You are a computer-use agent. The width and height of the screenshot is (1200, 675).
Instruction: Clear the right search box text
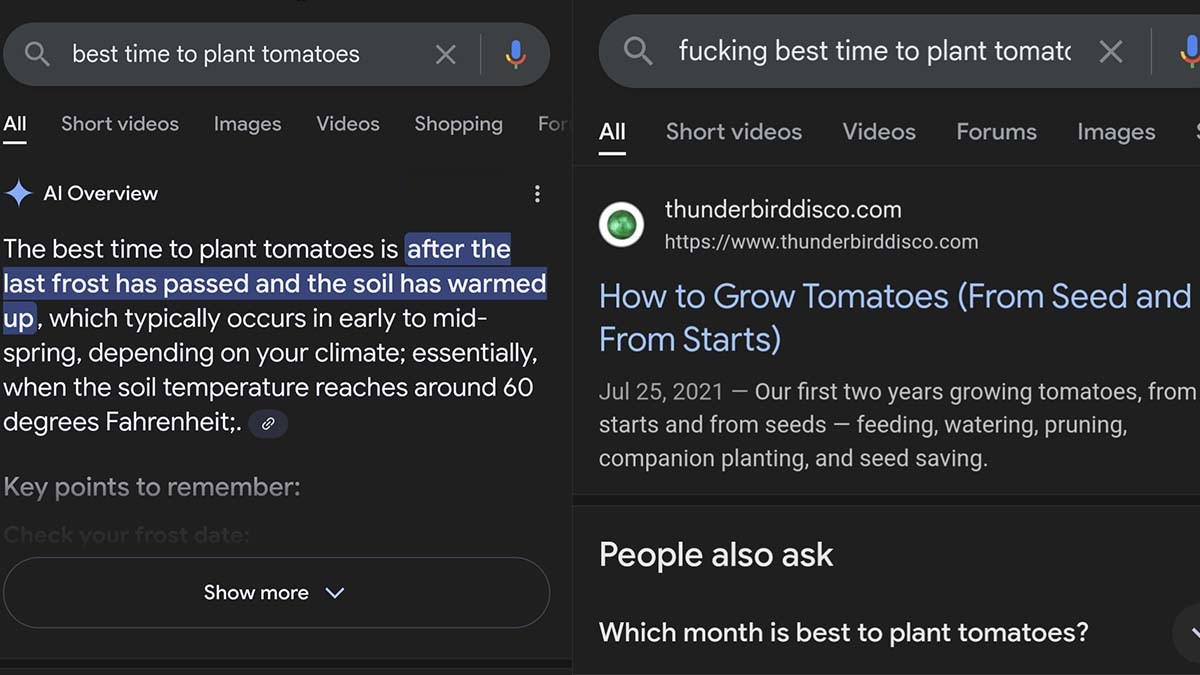[1111, 51]
